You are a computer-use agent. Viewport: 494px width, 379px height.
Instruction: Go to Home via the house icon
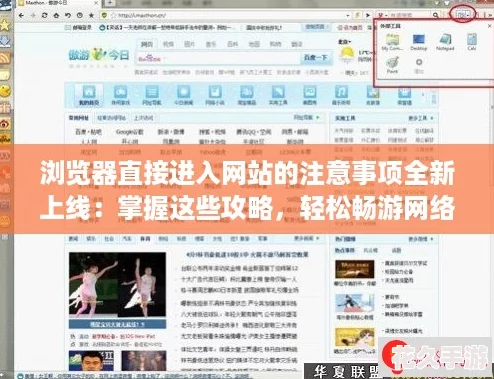coord(56,15)
